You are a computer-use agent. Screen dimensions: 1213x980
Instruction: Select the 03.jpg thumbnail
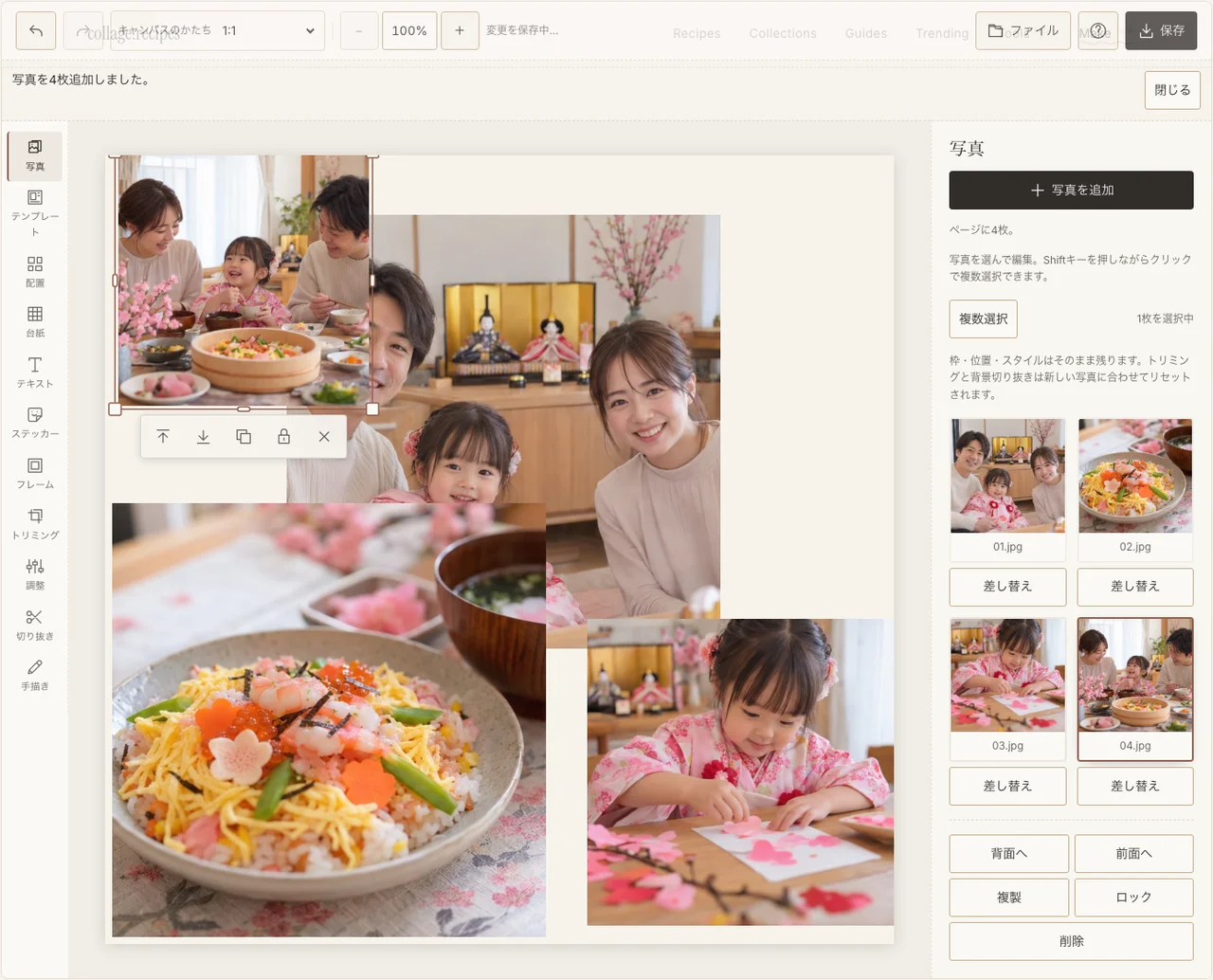click(x=1008, y=689)
